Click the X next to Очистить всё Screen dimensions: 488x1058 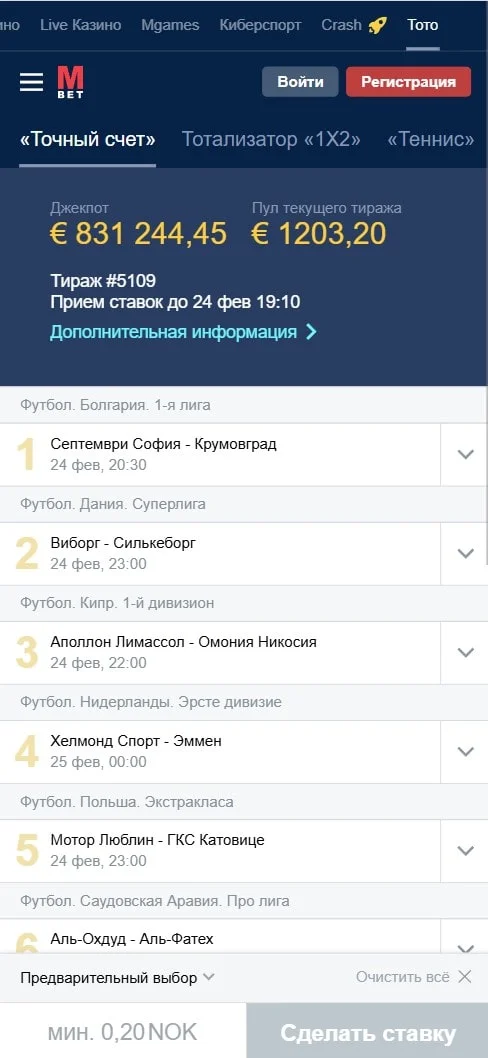coord(464,976)
